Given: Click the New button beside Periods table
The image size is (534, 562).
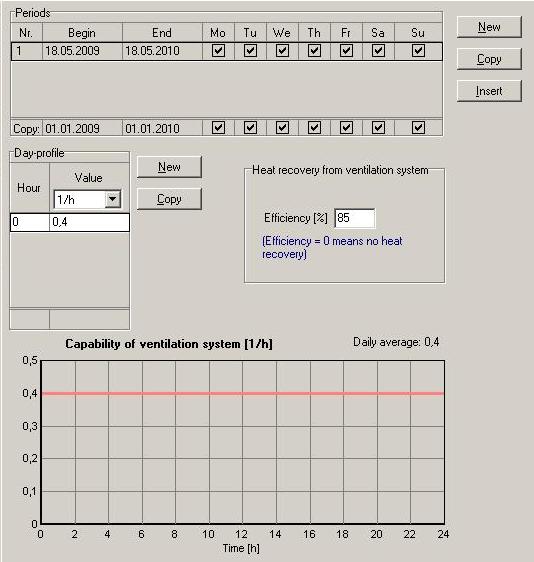Looking at the screenshot, I should [x=489, y=27].
